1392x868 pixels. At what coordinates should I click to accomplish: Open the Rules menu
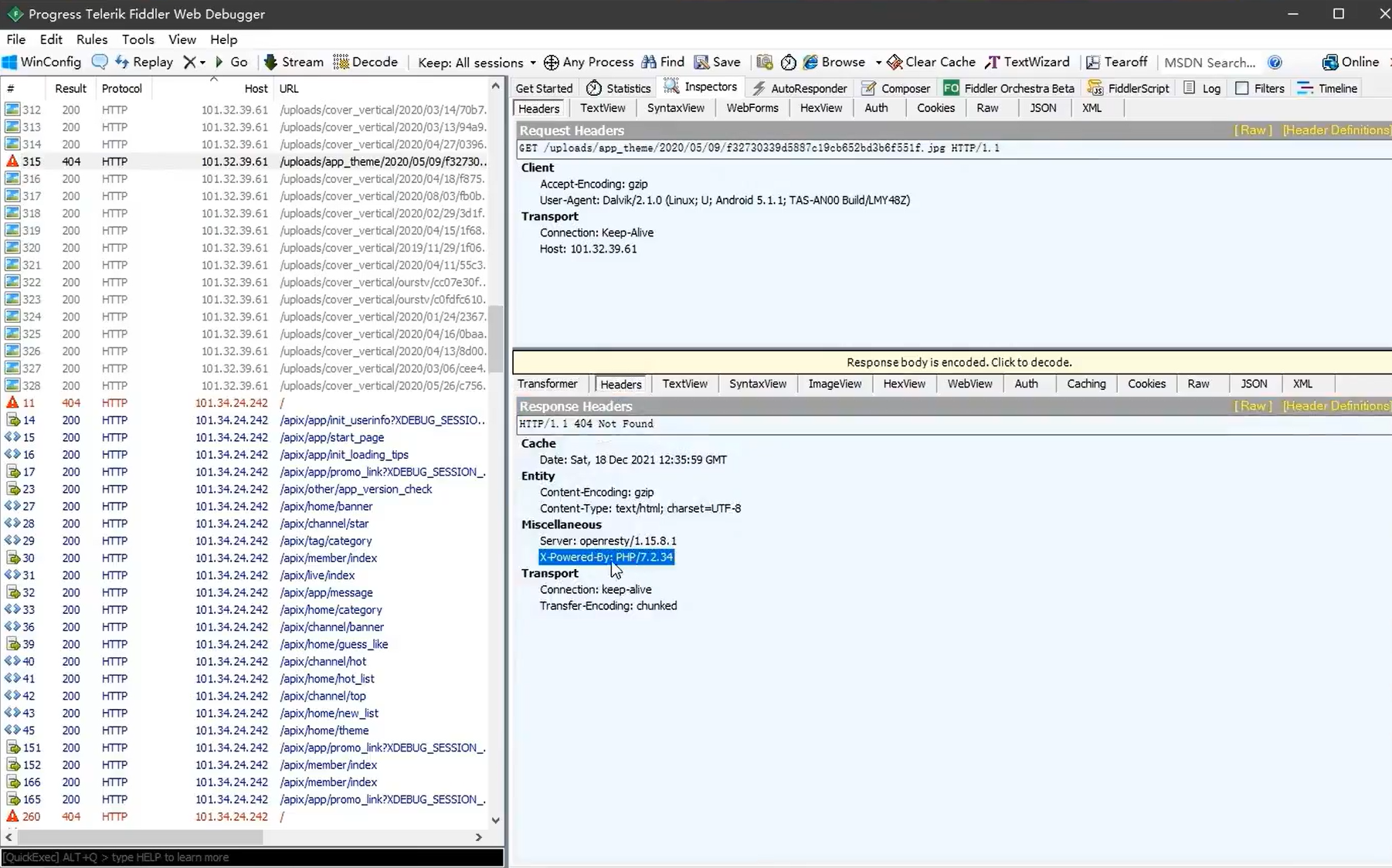tap(92, 39)
